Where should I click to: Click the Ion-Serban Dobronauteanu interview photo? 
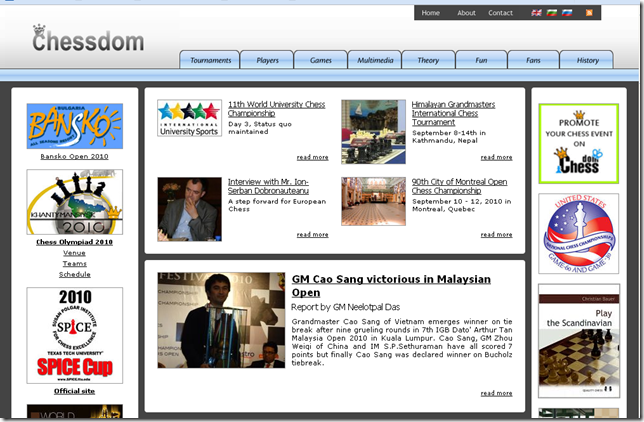pyautogui.click(x=189, y=209)
